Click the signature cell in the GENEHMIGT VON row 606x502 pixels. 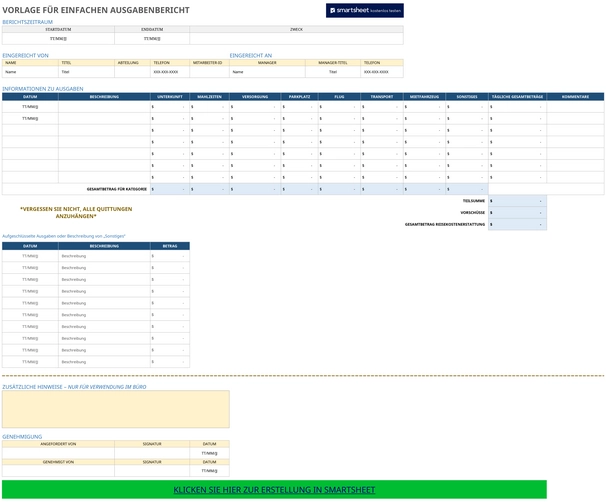152,471
